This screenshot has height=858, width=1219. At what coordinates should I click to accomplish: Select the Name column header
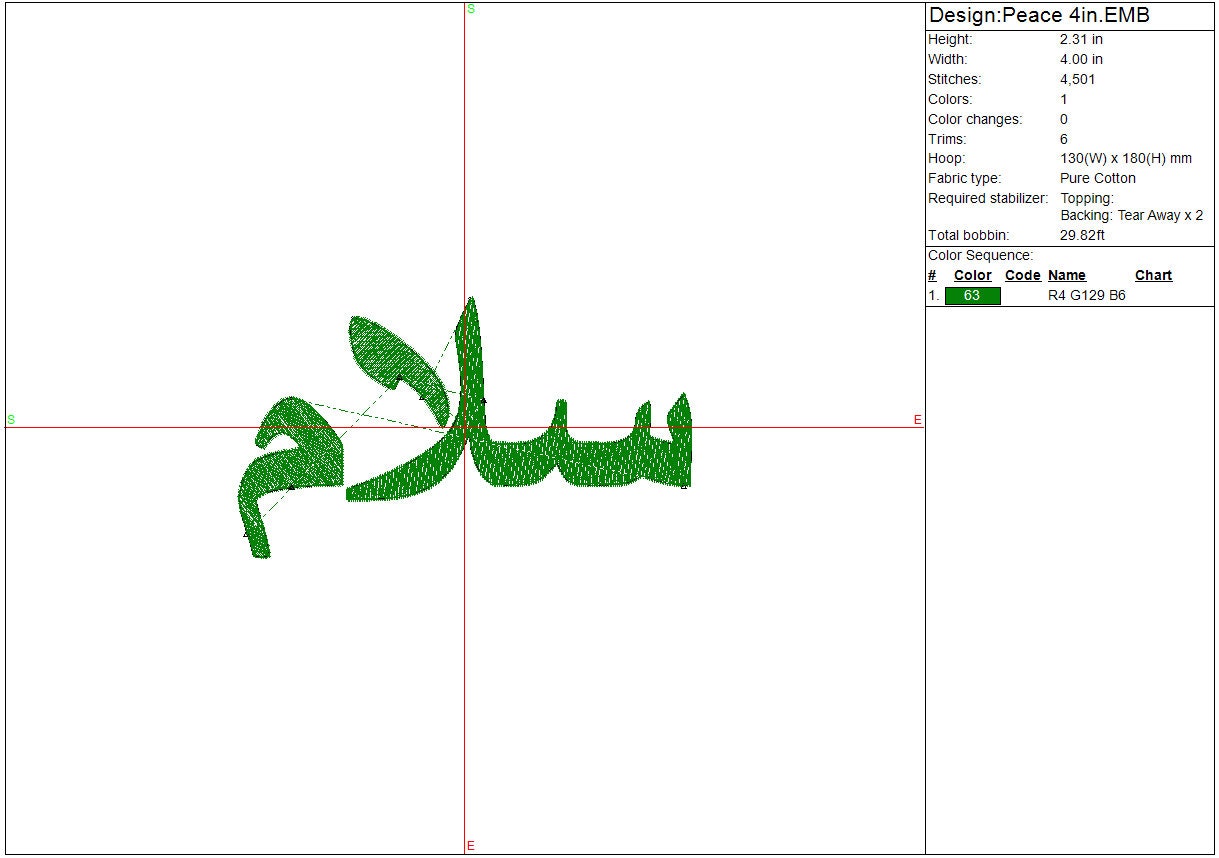[1066, 276]
